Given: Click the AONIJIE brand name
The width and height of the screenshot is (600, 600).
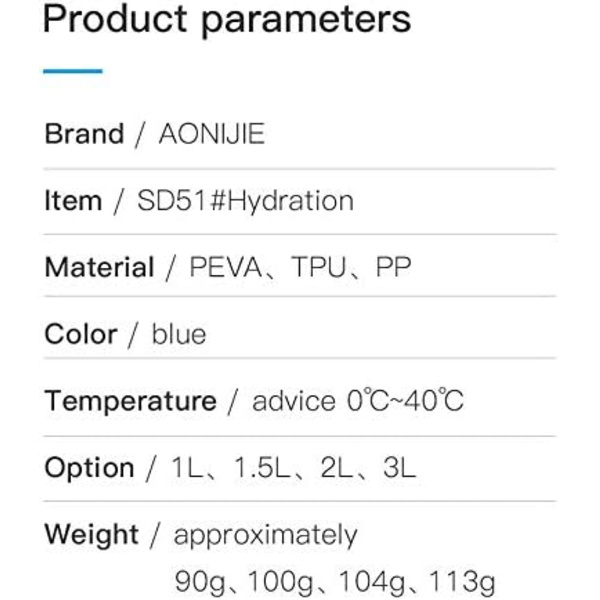Looking at the screenshot, I should [x=212, y=134].
